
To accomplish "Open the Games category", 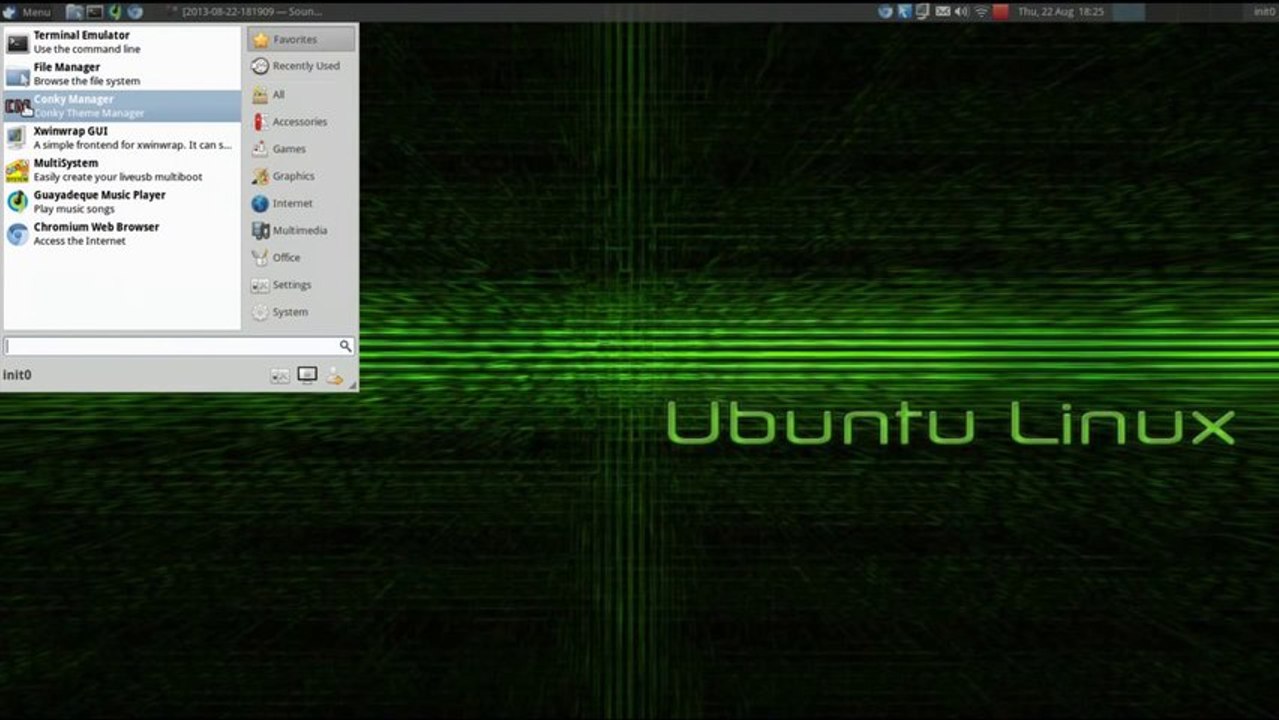I will coord(301,149).
